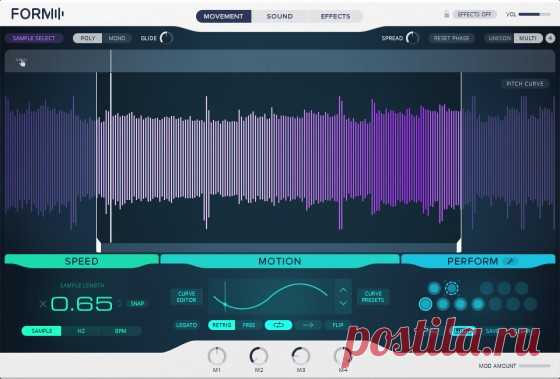Toggle the Effects Off switch
Image resolution: width=560 pixels, height=379 pixels.
click(475, 15)
